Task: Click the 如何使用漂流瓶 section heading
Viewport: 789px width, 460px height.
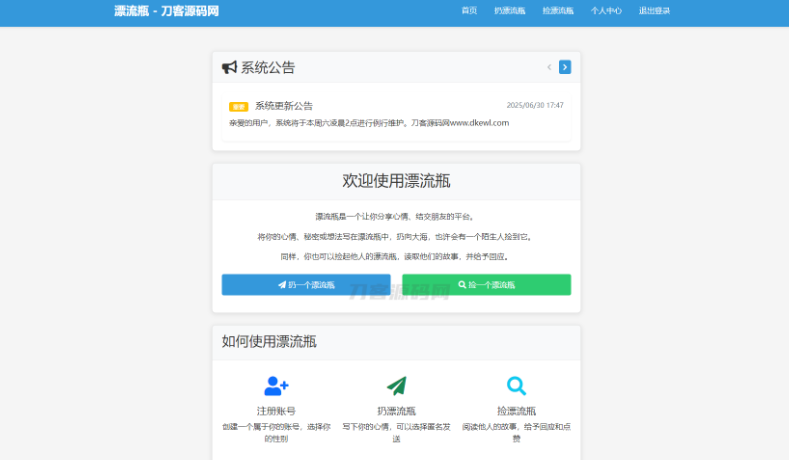Action: click(x=269, y=342)
